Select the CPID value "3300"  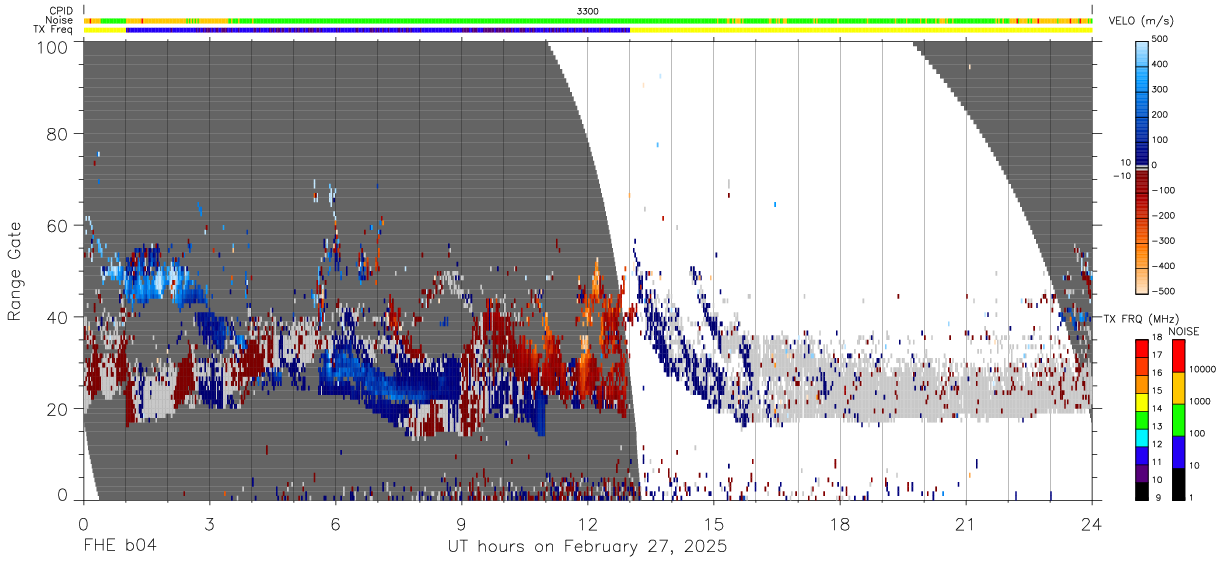click(x=588, y=11)
